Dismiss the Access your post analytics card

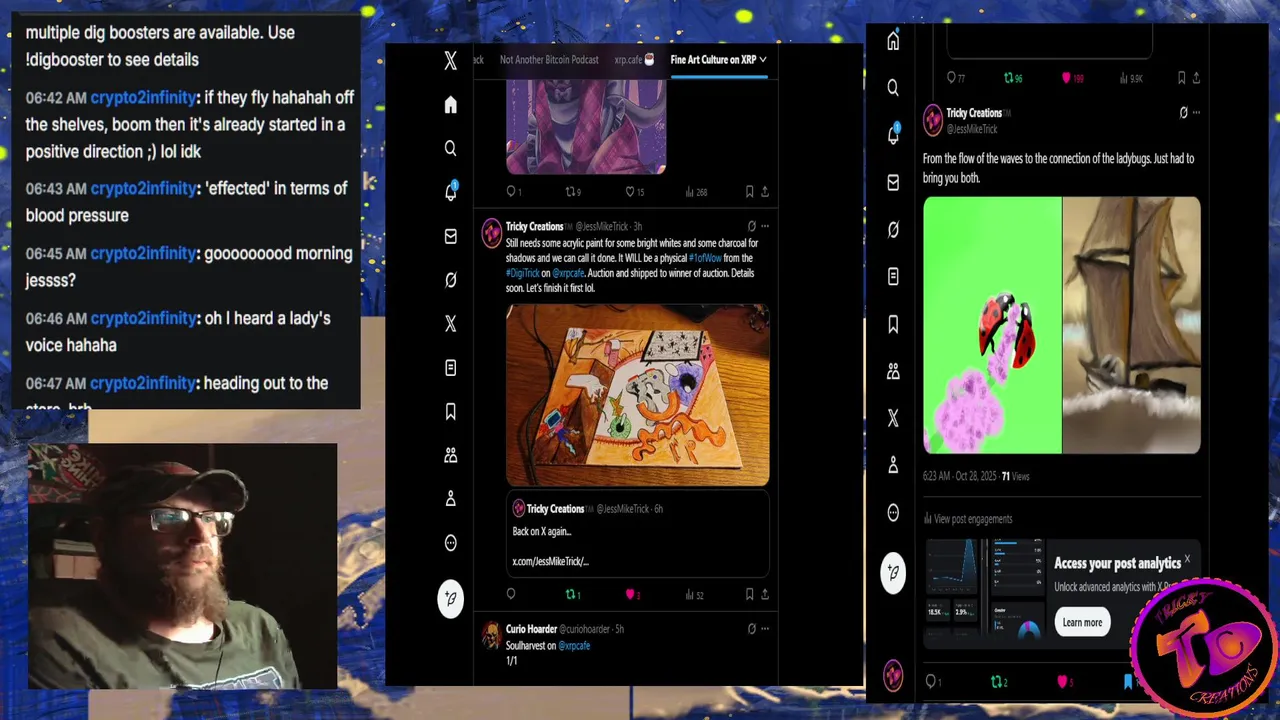pos(1187,559)
